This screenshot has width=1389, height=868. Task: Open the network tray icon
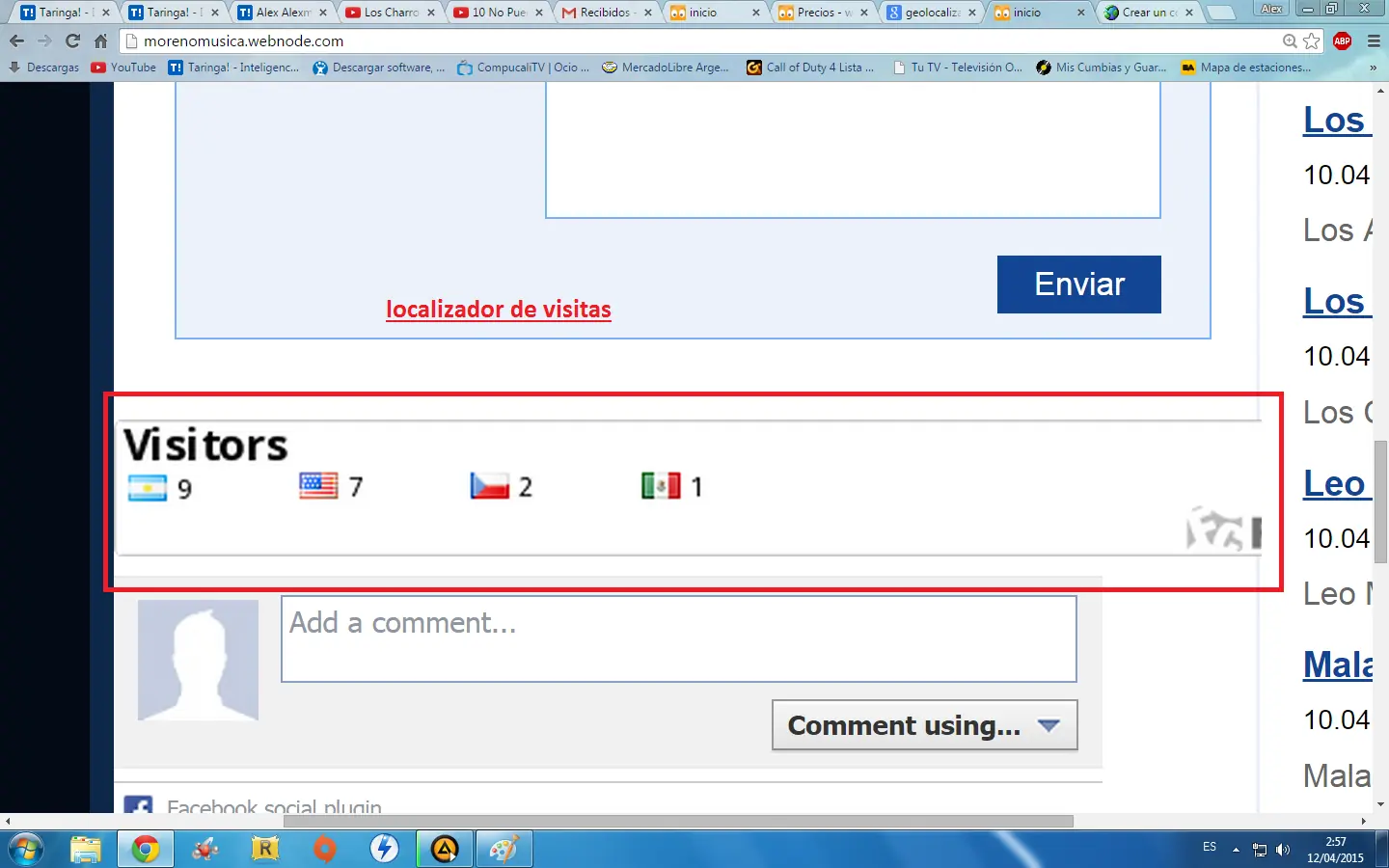(1260, 850)
